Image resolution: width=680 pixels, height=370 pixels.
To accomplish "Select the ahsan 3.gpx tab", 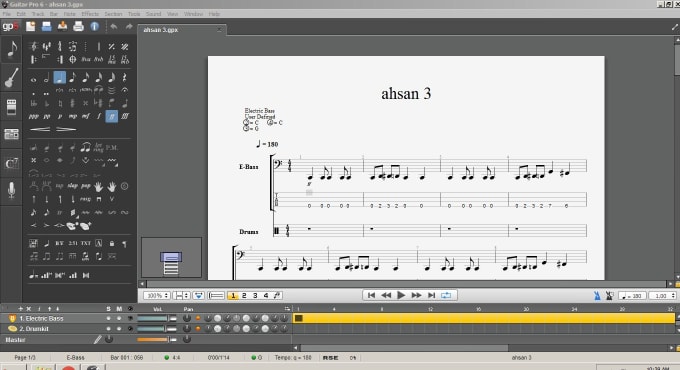I will pos(181,29).
